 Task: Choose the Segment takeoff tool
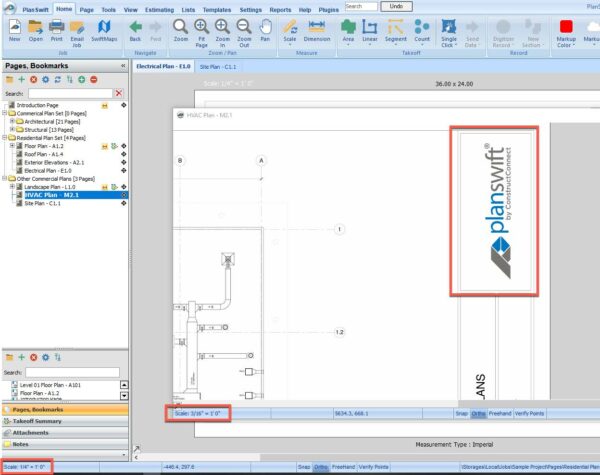[x=396, y=31]
